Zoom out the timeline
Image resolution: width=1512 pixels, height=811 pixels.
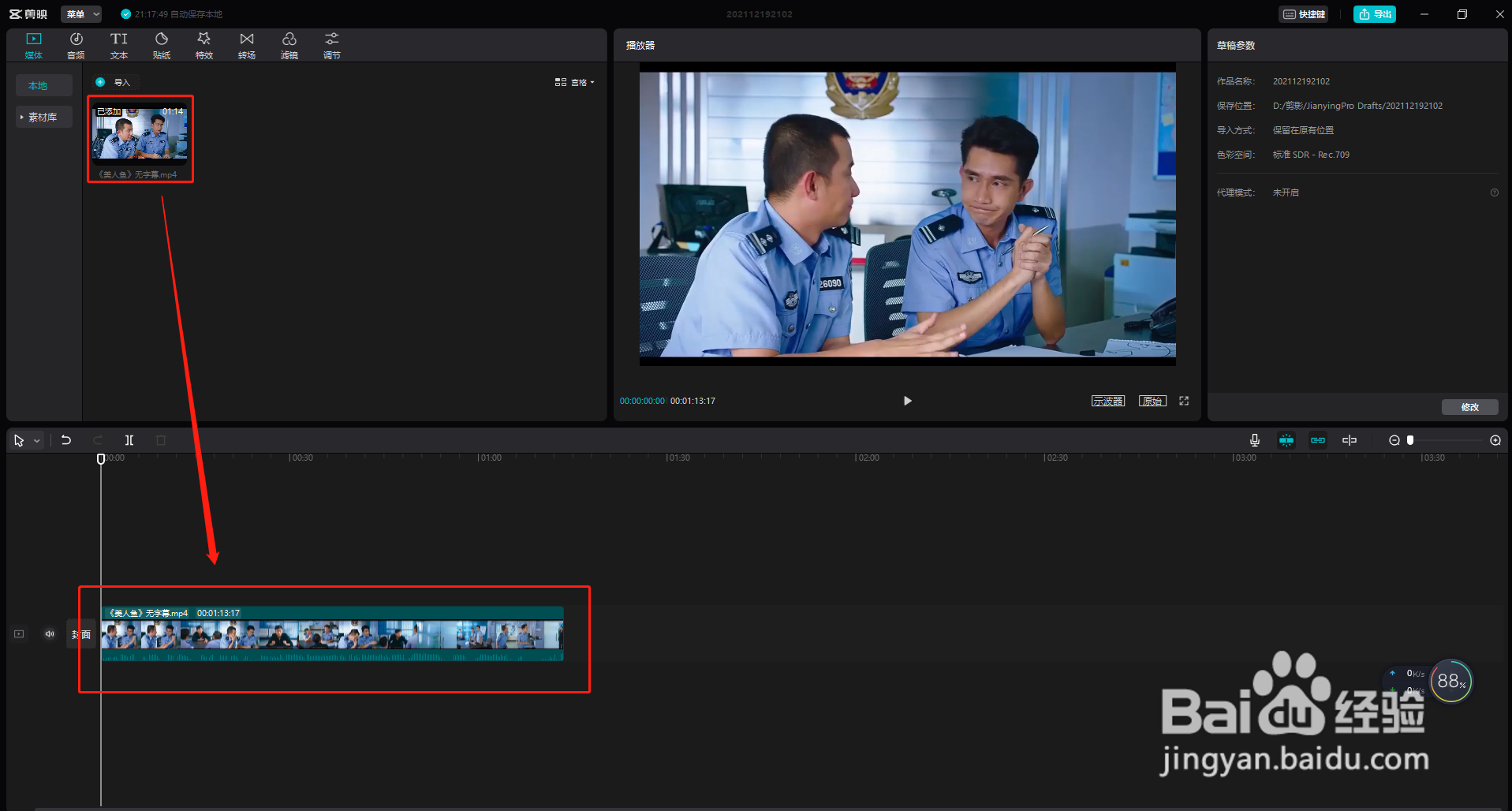coord(1394,440)
